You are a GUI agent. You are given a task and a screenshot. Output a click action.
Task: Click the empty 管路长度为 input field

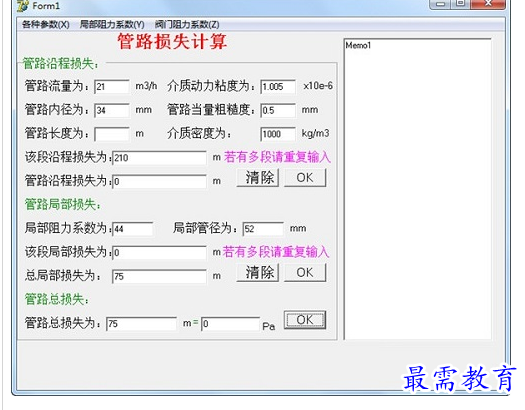(112, 134)
